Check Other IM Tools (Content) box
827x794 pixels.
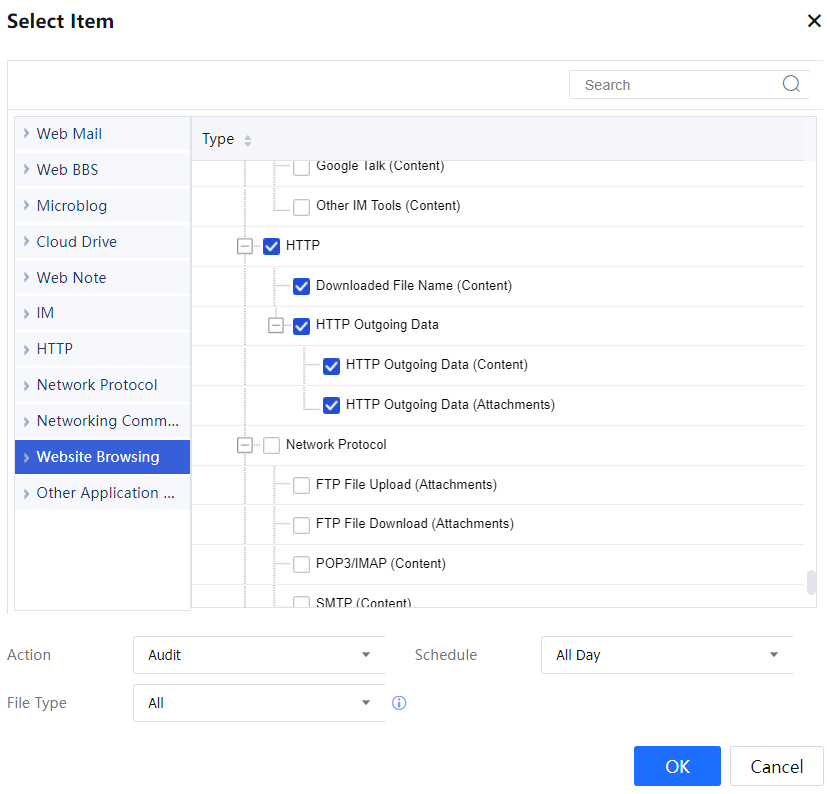tap(301, 207)
